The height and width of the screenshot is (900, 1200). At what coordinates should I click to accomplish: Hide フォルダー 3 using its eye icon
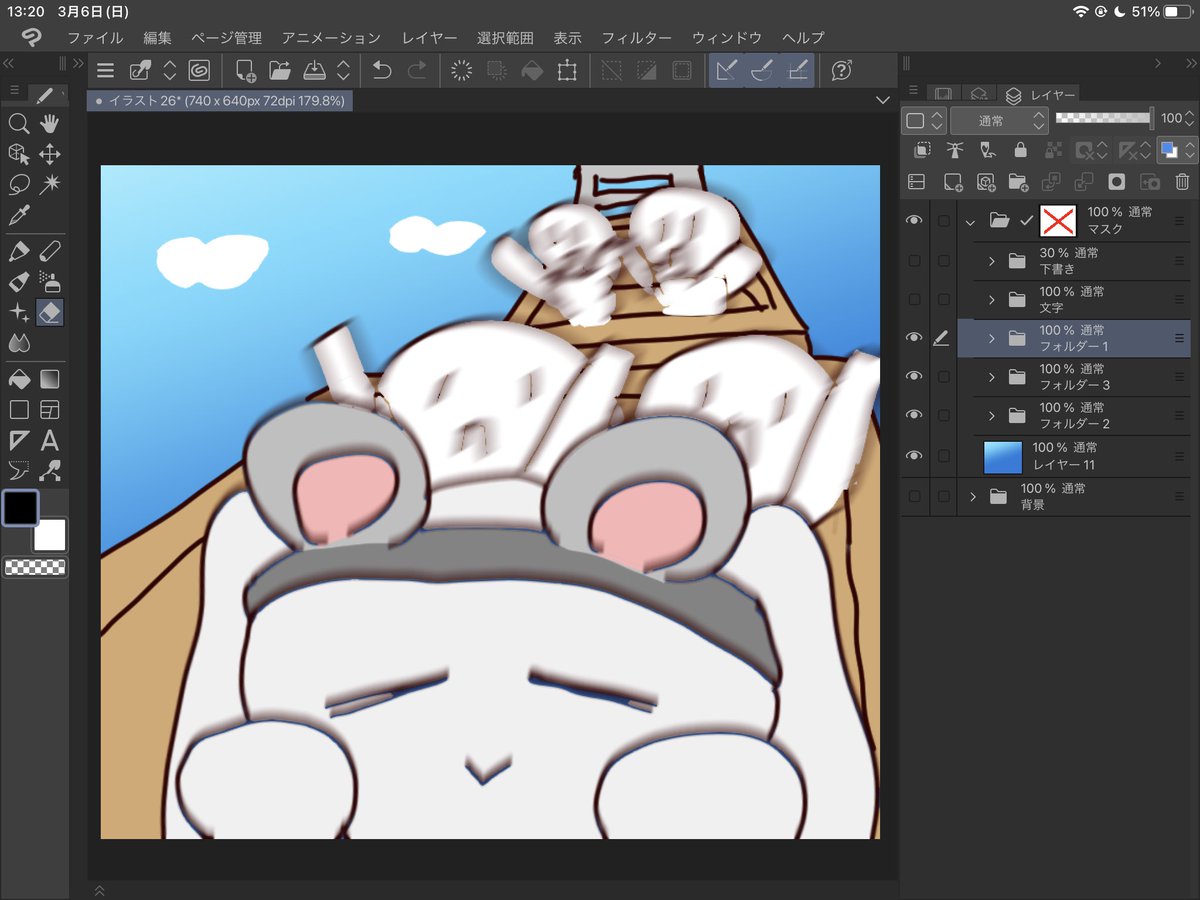point(914,376)
